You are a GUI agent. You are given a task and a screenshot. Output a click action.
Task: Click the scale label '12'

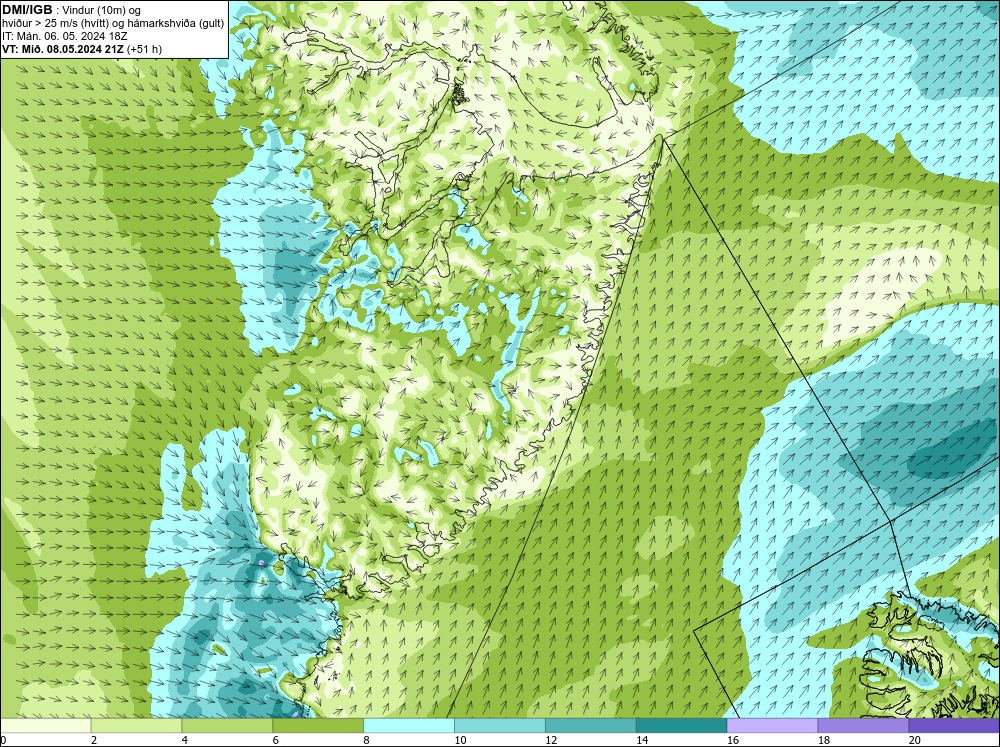click(x=550, y=740)
